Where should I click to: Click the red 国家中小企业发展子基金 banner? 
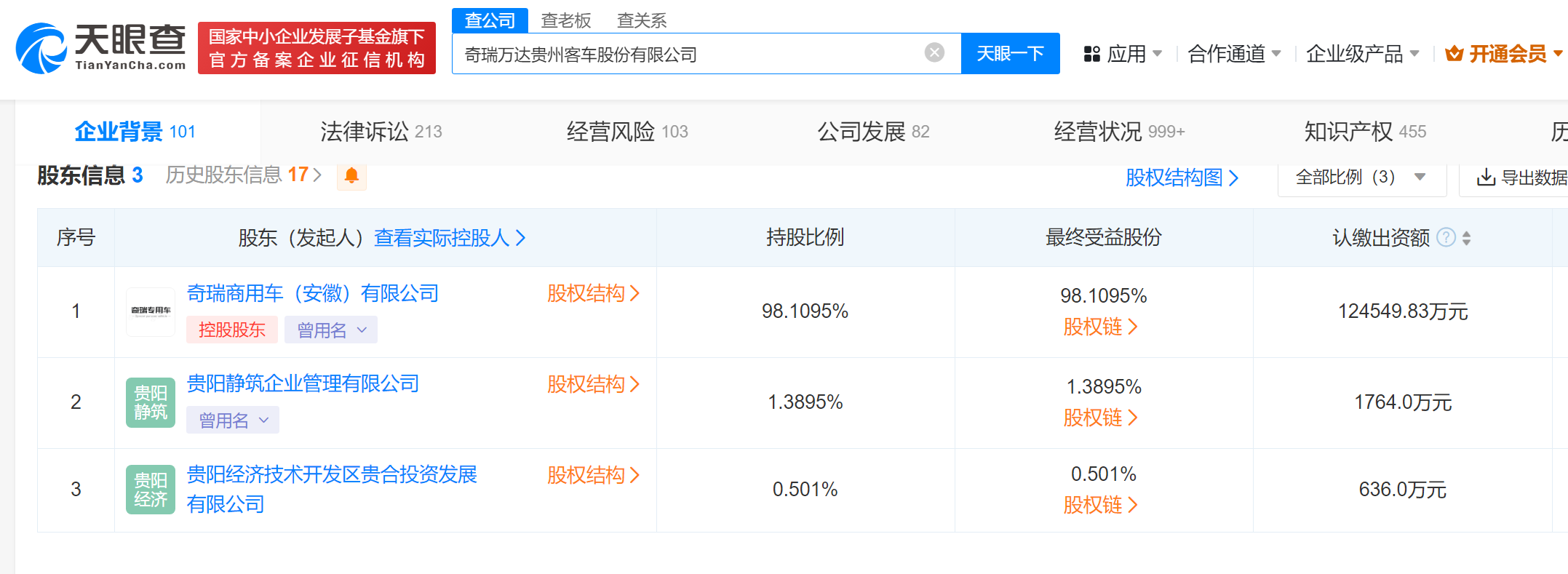317,48
